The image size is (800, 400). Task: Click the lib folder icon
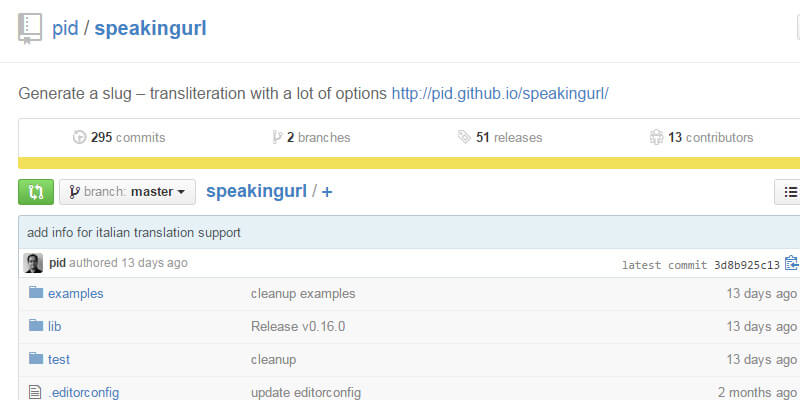(x=37, y=326)
